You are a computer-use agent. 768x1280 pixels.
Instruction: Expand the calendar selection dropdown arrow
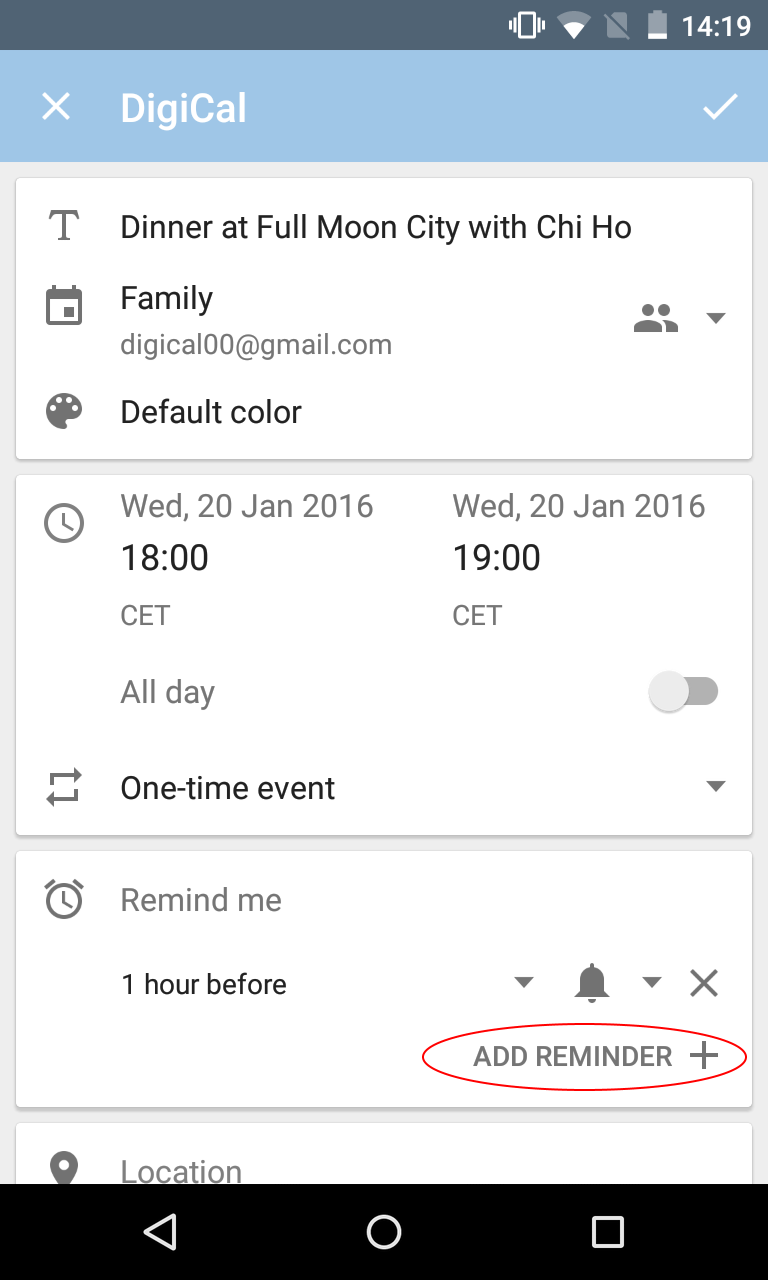[715, 318]
